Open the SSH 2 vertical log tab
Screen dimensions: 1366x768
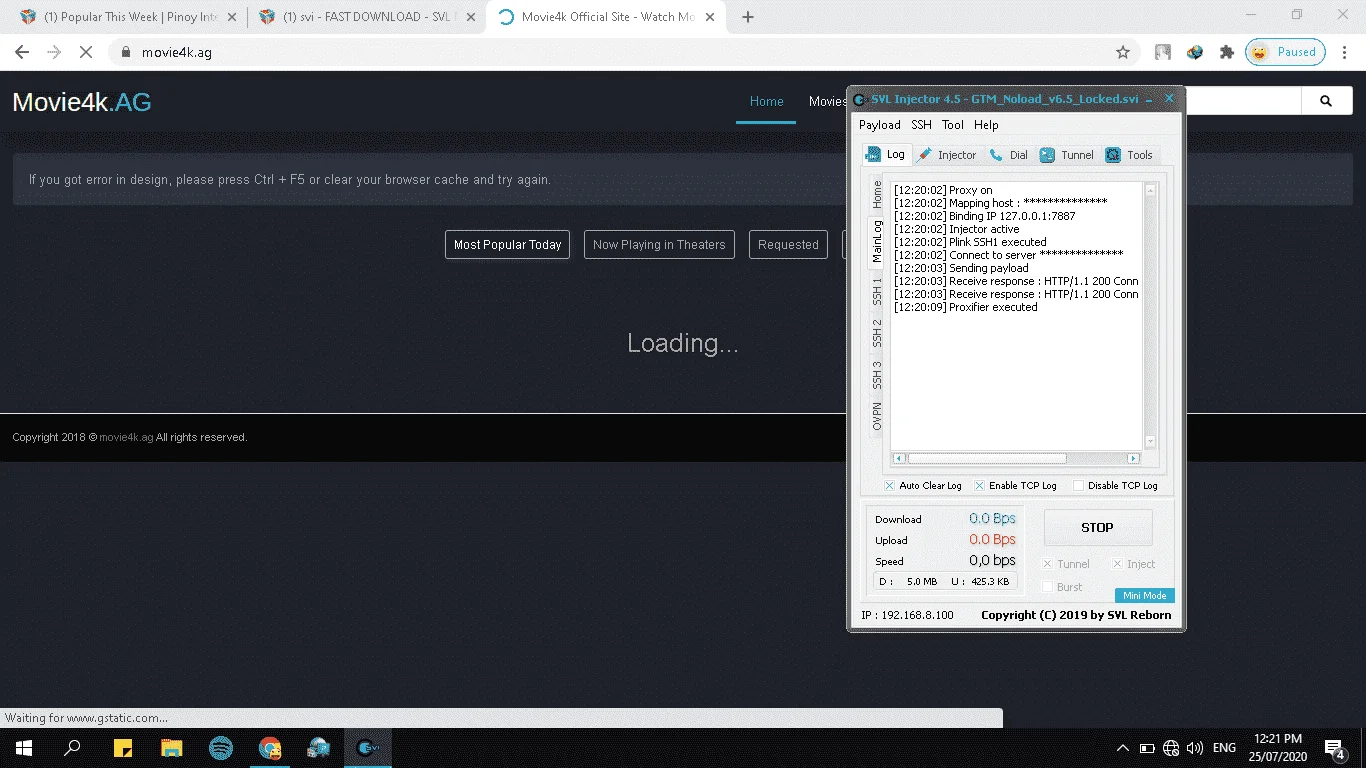tap(877, 334)
